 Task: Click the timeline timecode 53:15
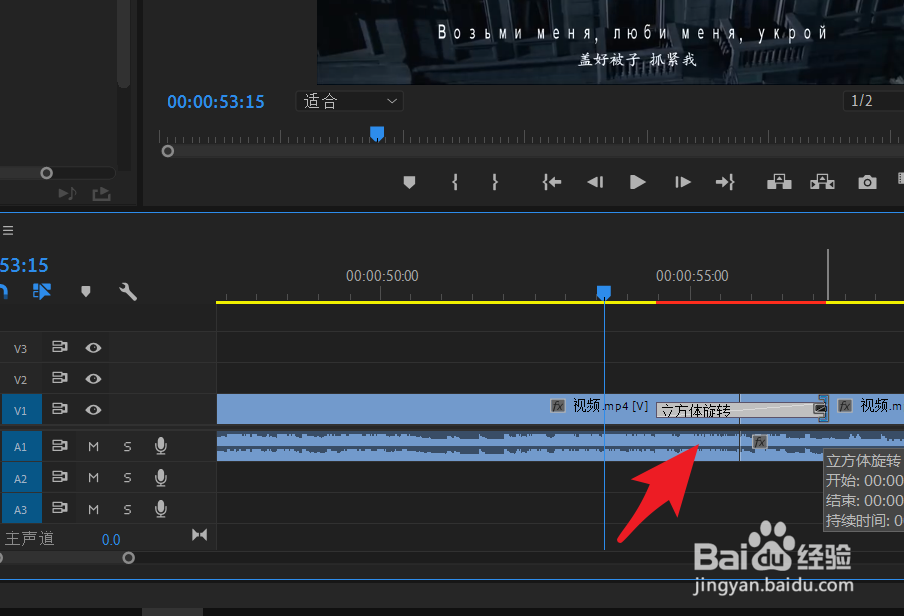pyautogui.click(x=24, y=265)
